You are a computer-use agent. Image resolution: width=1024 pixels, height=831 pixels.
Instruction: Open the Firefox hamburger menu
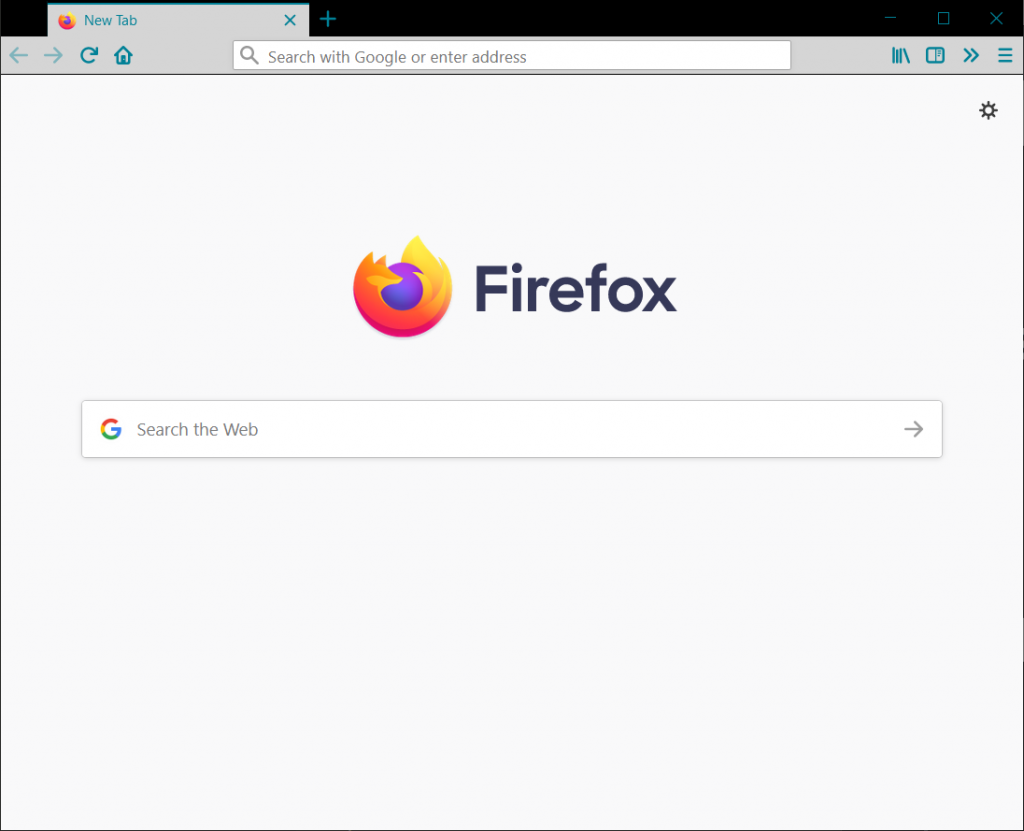[x=1005, y=55]
